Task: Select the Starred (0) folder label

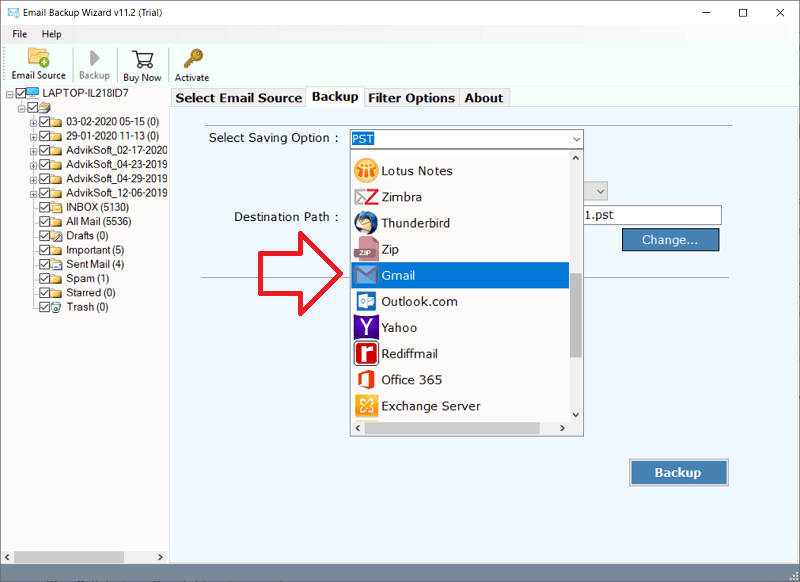Action: pos(91,293)
